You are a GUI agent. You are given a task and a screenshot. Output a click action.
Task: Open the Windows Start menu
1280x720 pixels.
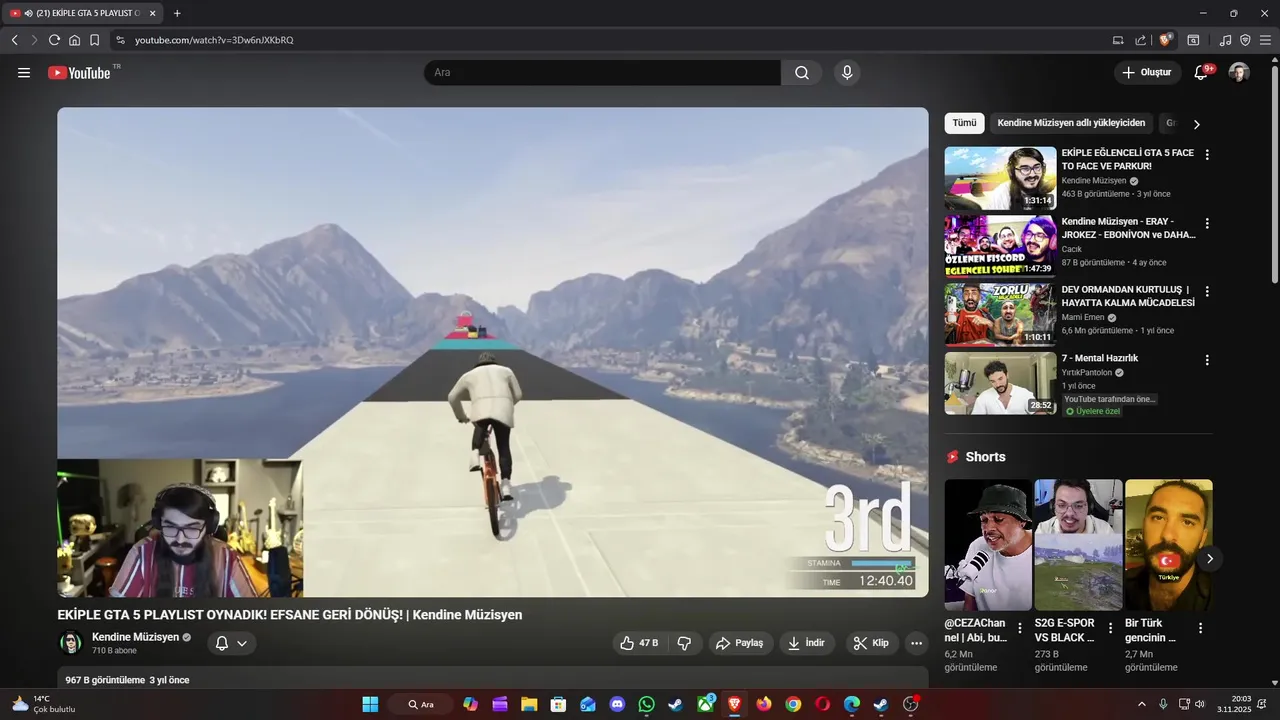pos(370,704)
